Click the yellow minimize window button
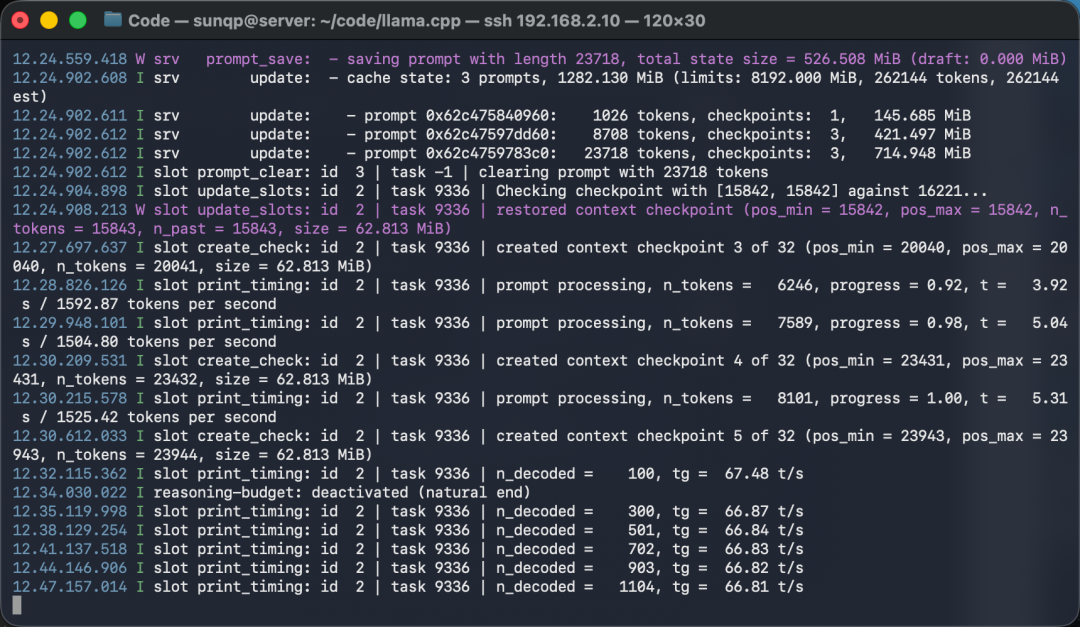The height and width of the screenshot is (627, 1080). [49, 21]
